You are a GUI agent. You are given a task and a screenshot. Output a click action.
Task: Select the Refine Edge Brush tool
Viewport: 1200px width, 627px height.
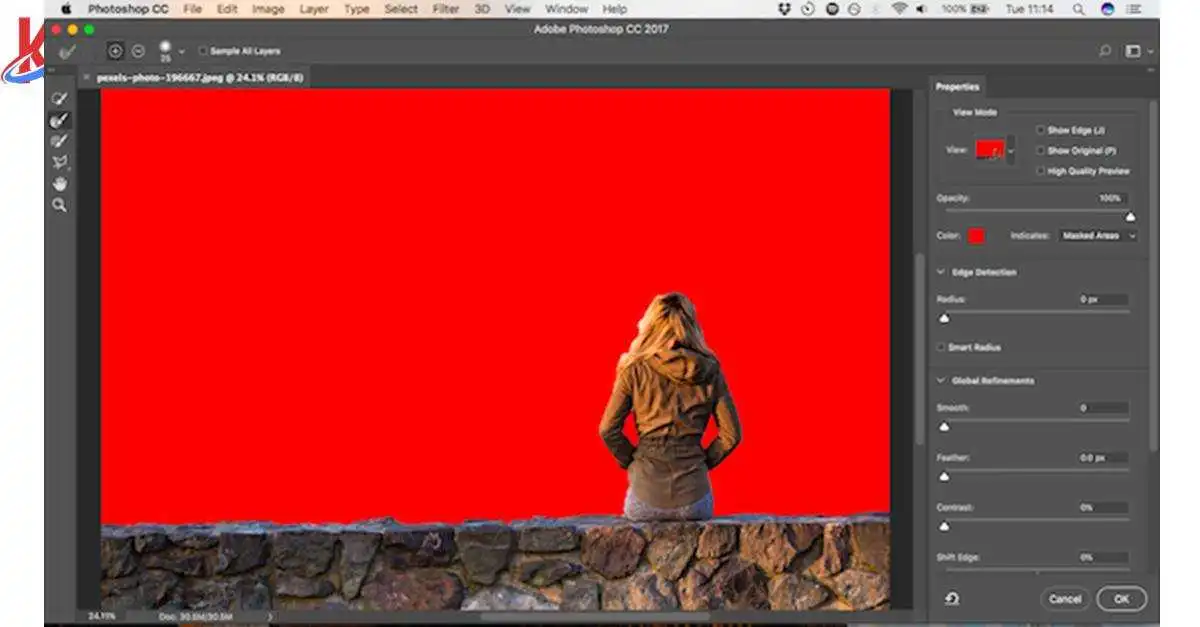(60, 120)
